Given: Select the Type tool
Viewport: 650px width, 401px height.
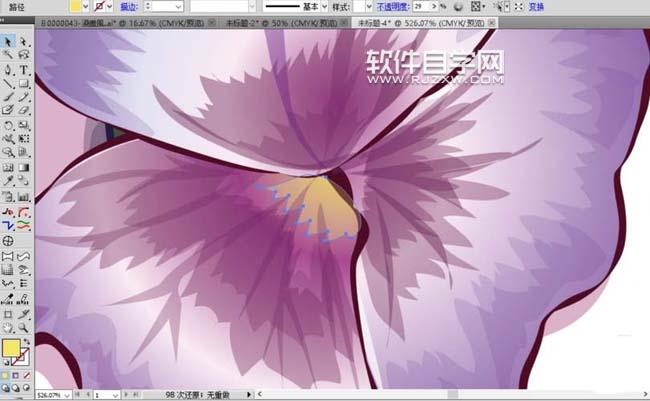Looking at the screenshot, I should (24, 69).
